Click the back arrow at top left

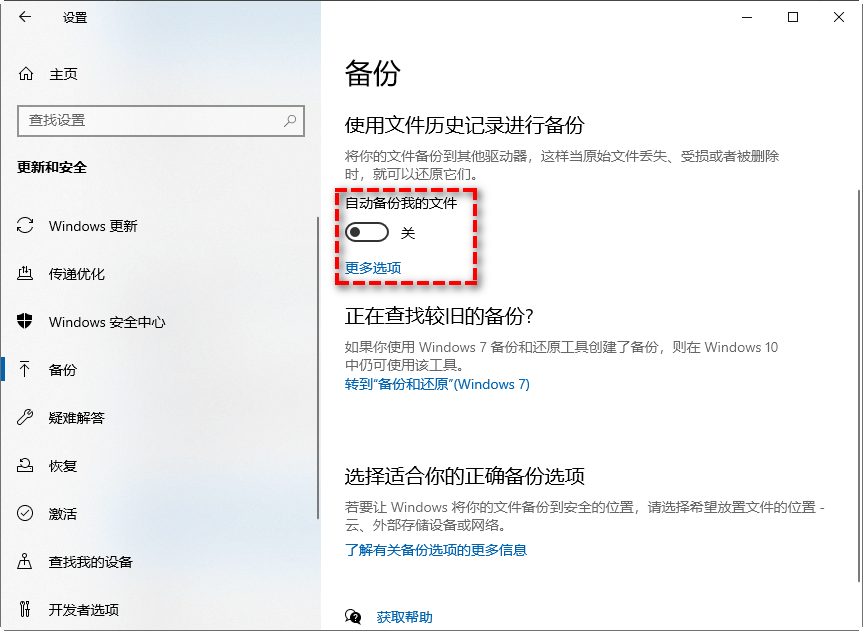click(24, 17)
